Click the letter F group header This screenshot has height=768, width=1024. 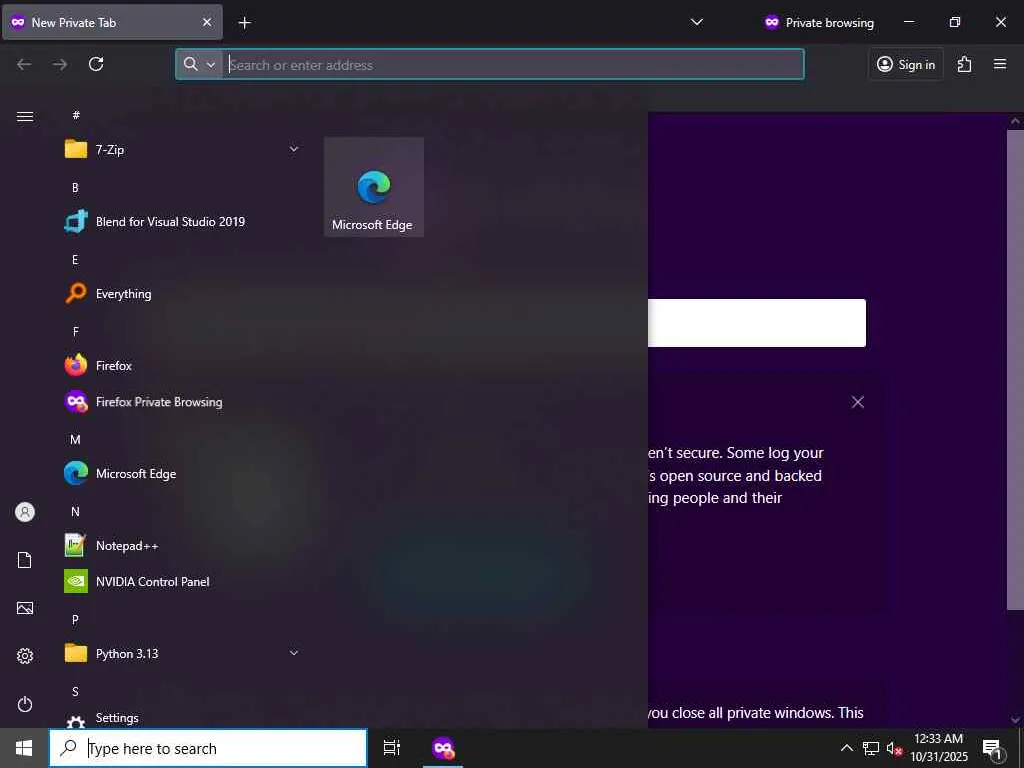coord(75,332)
